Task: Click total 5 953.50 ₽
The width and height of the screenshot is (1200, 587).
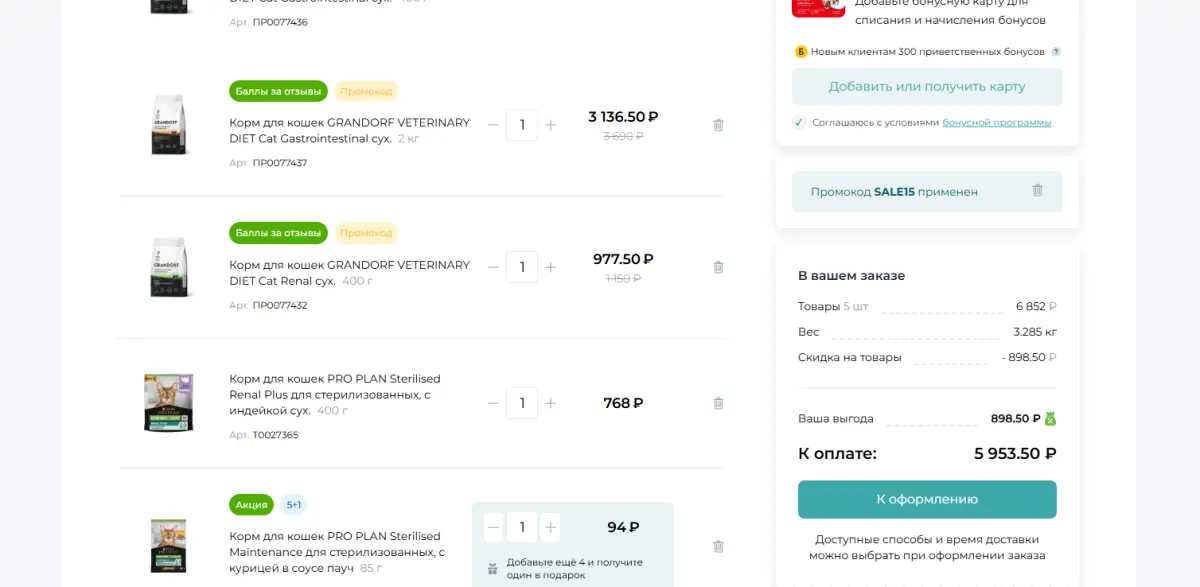Action: [x=1015, y=453]
